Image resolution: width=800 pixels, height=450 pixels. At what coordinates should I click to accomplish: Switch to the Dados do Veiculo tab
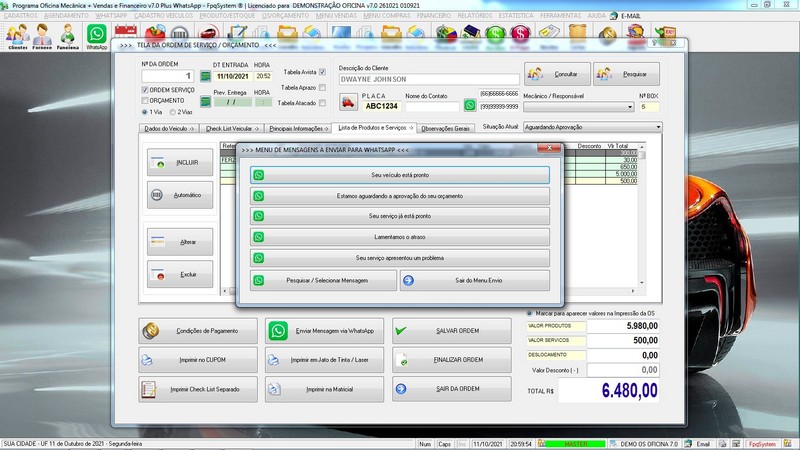169,129
